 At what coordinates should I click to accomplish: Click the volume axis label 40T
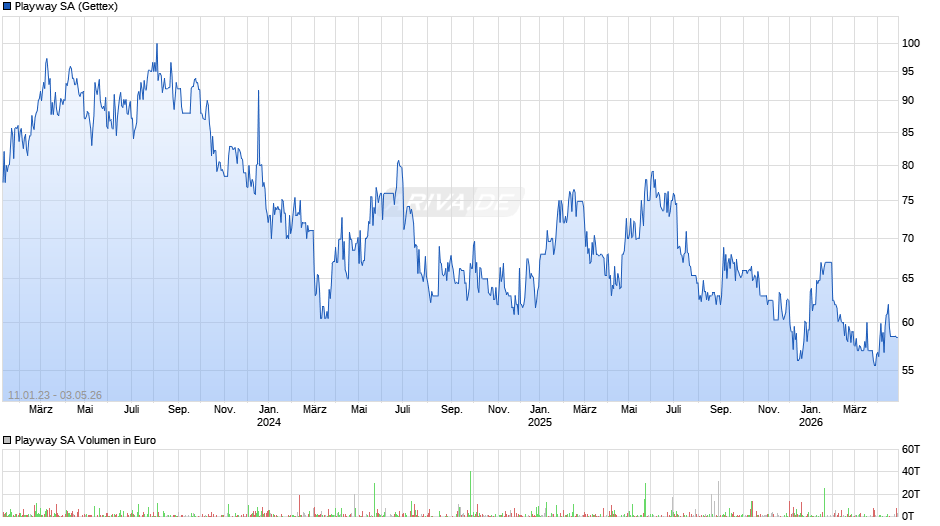tap(911, 471)
